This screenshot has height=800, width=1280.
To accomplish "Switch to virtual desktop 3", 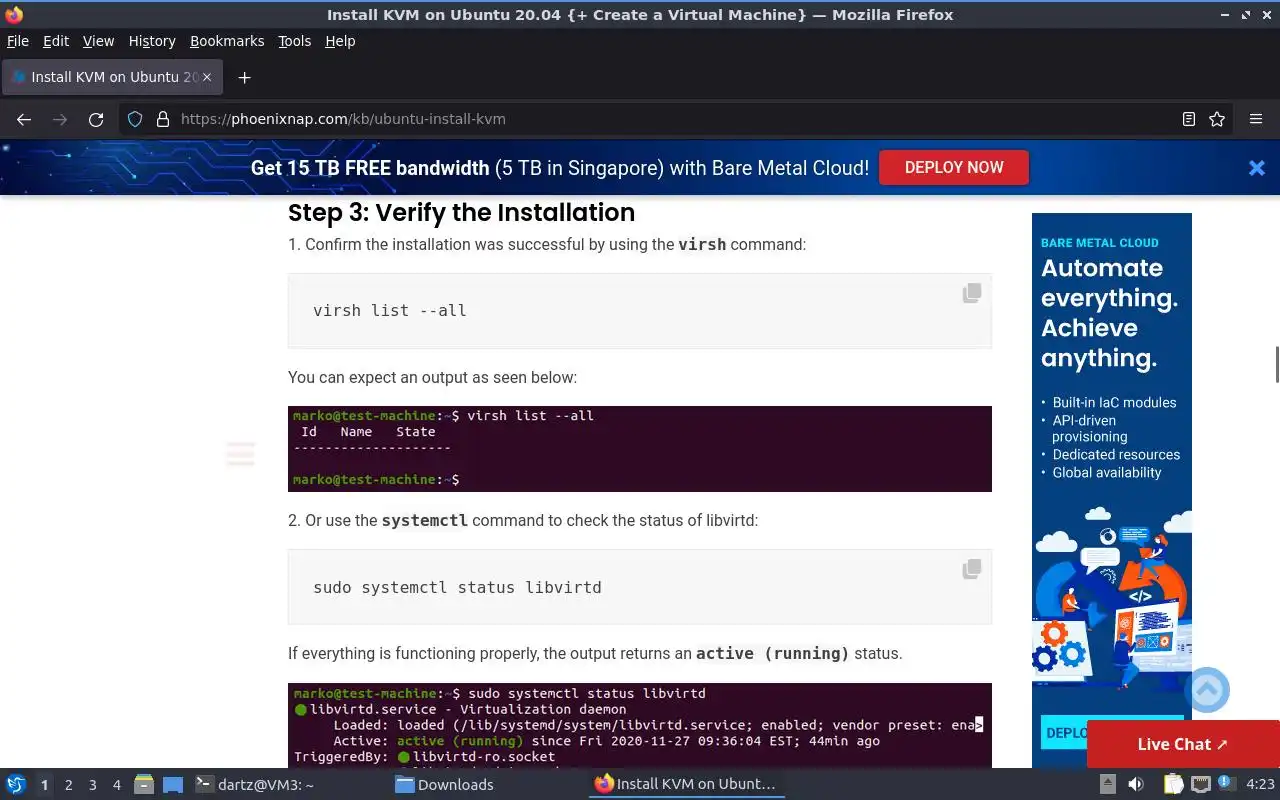I will 93,785.
